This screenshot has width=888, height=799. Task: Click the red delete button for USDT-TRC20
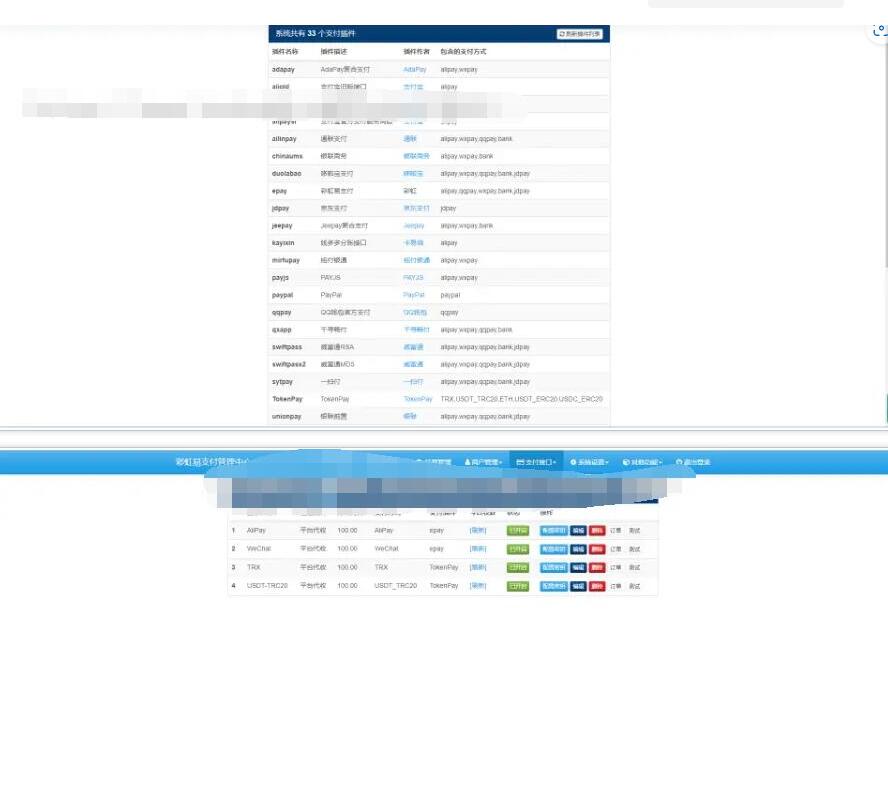tap(597, 586)
